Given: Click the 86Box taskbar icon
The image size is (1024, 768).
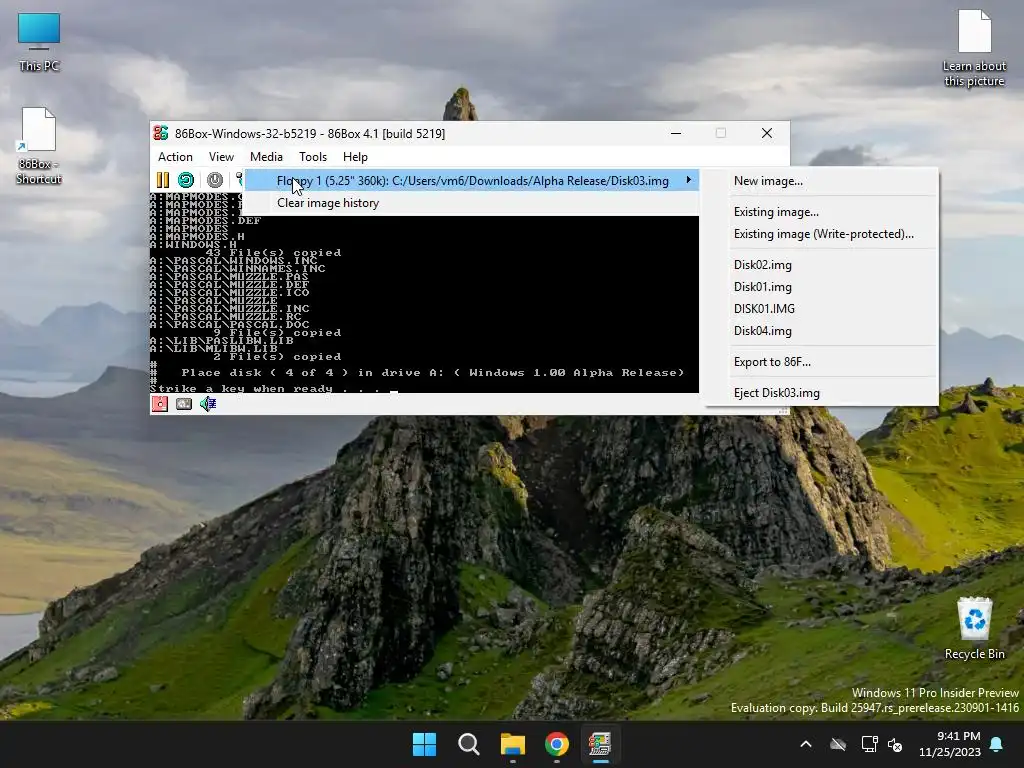Looking at the screenshot, I should 600,744.
